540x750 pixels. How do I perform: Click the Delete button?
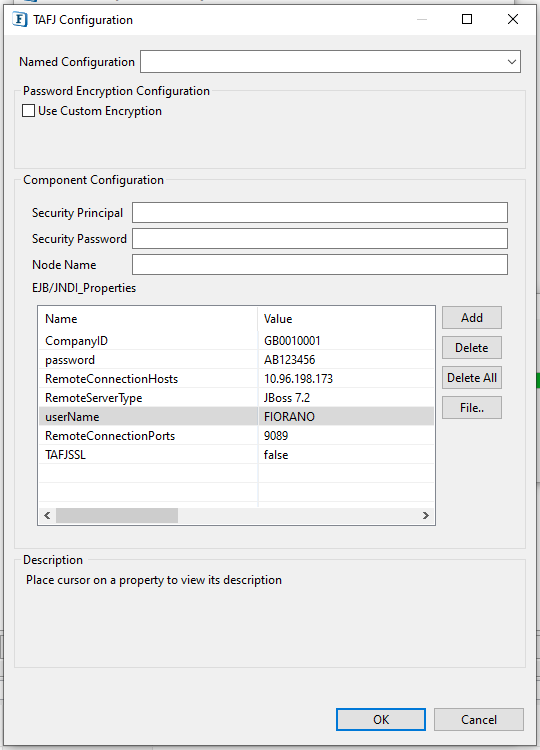(x=472, y=348)
